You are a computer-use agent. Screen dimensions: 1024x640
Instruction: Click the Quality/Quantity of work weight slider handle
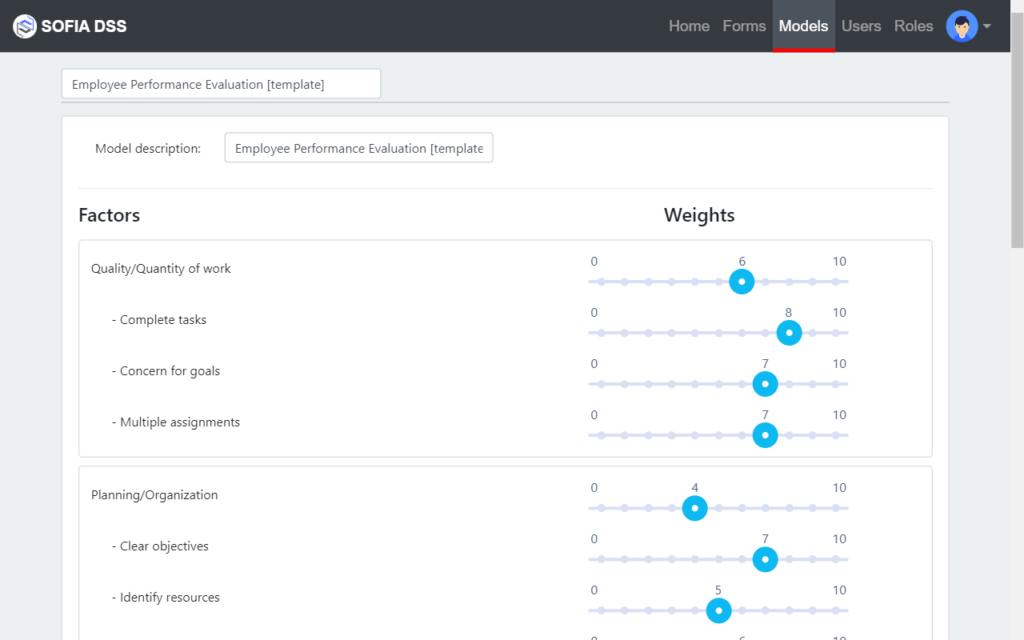(742, 281)
